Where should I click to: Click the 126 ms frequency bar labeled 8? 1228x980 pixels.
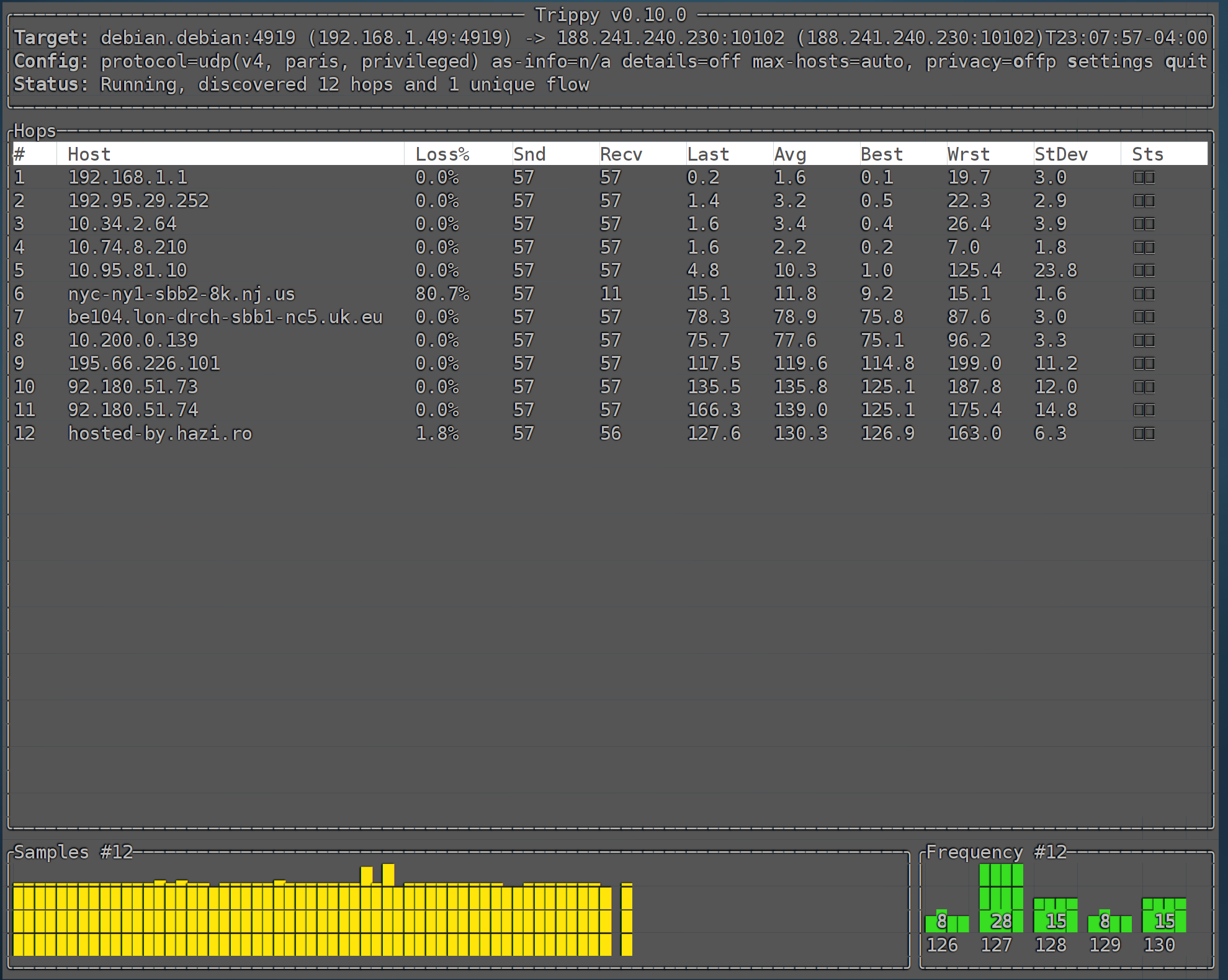pyautogui.click(x=946, y=922)
